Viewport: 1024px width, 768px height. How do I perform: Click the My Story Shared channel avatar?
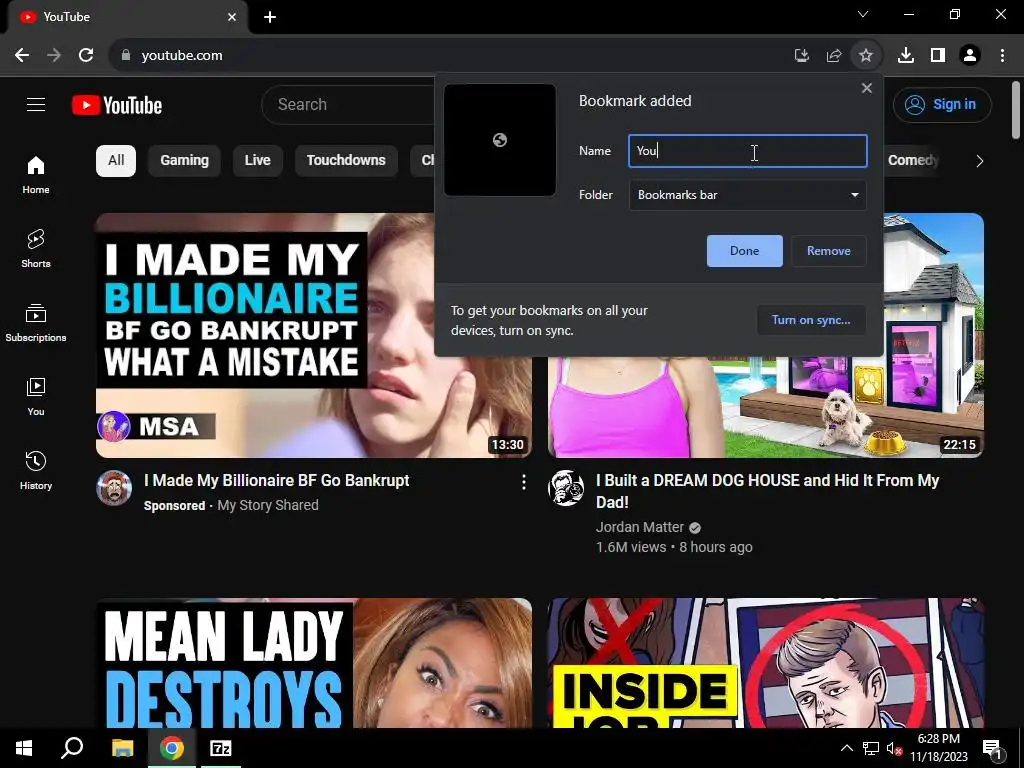(114, 488)
